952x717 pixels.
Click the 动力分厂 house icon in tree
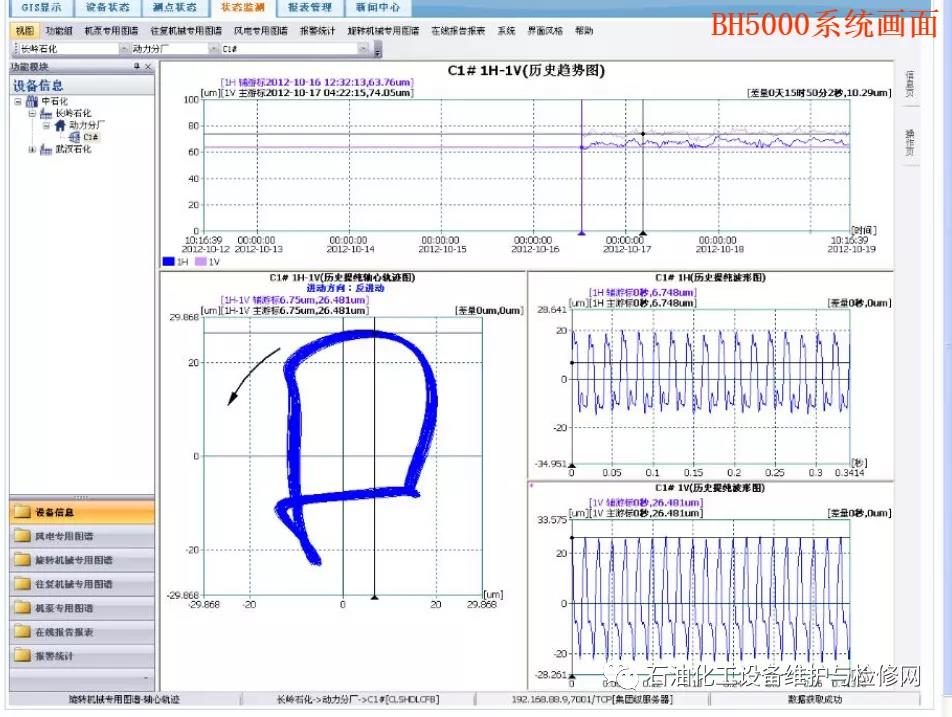tap(60, 126)
